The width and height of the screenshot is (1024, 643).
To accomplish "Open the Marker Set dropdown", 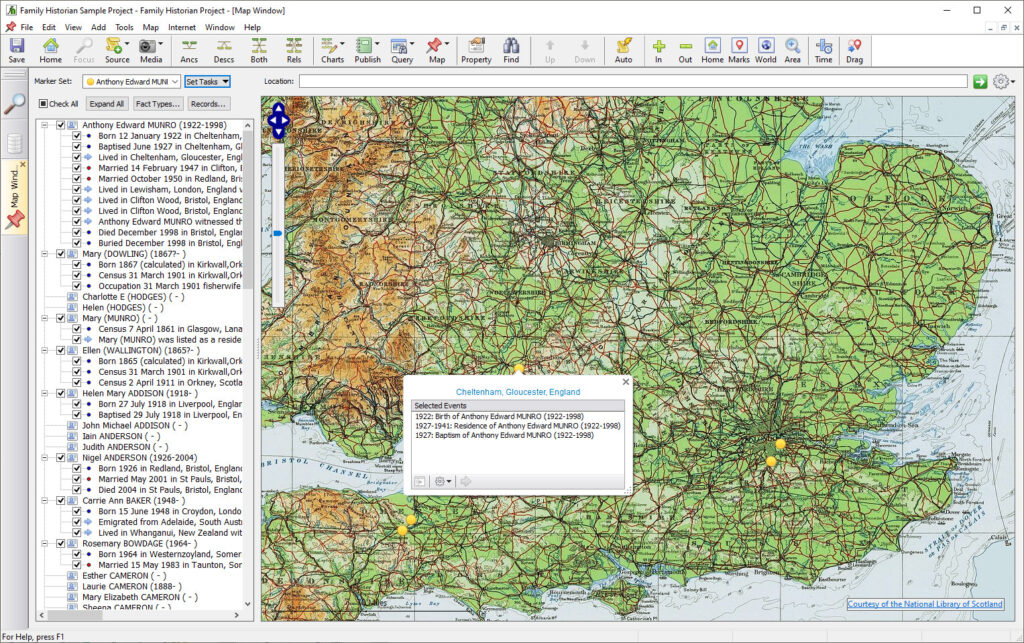I will (131, 82).
